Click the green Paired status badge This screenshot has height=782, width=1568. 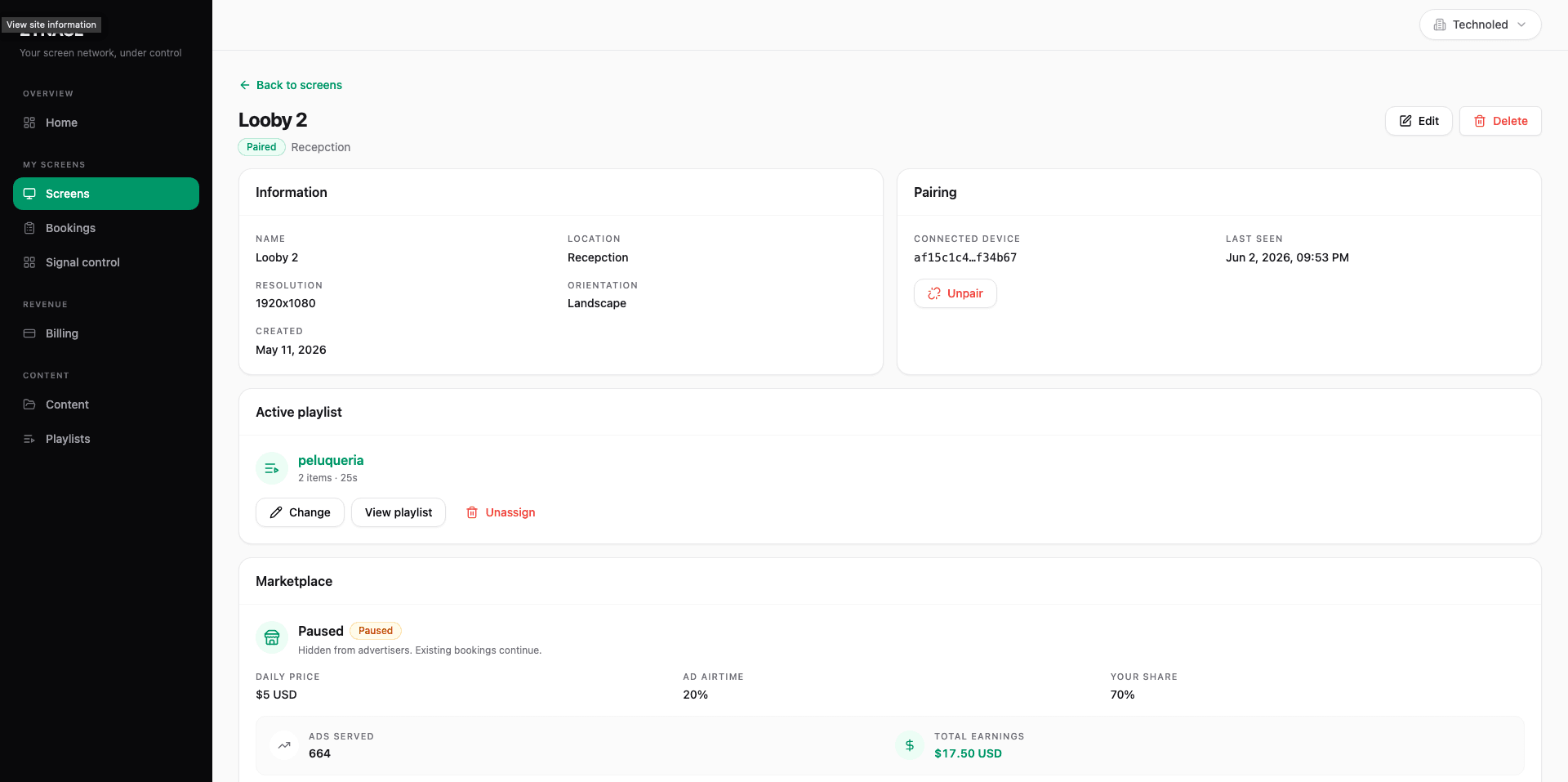(261, 147)
